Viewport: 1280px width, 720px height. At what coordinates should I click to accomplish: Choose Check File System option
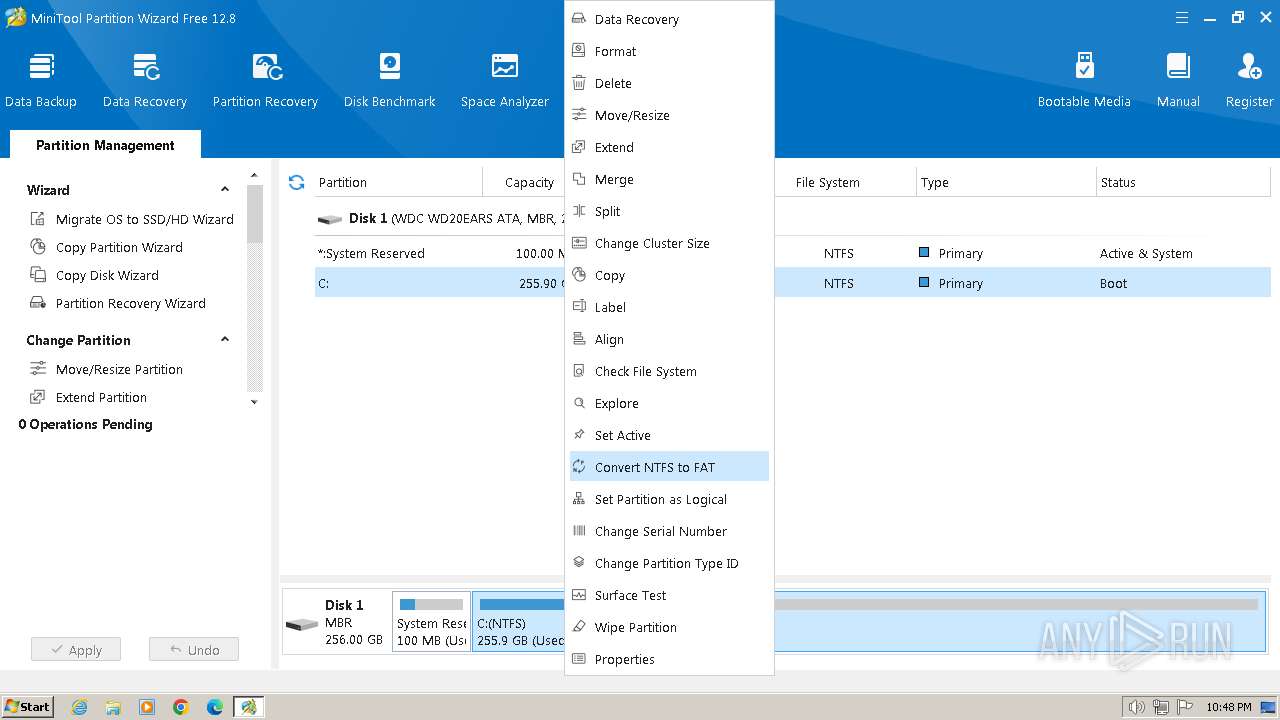(669, 371)
